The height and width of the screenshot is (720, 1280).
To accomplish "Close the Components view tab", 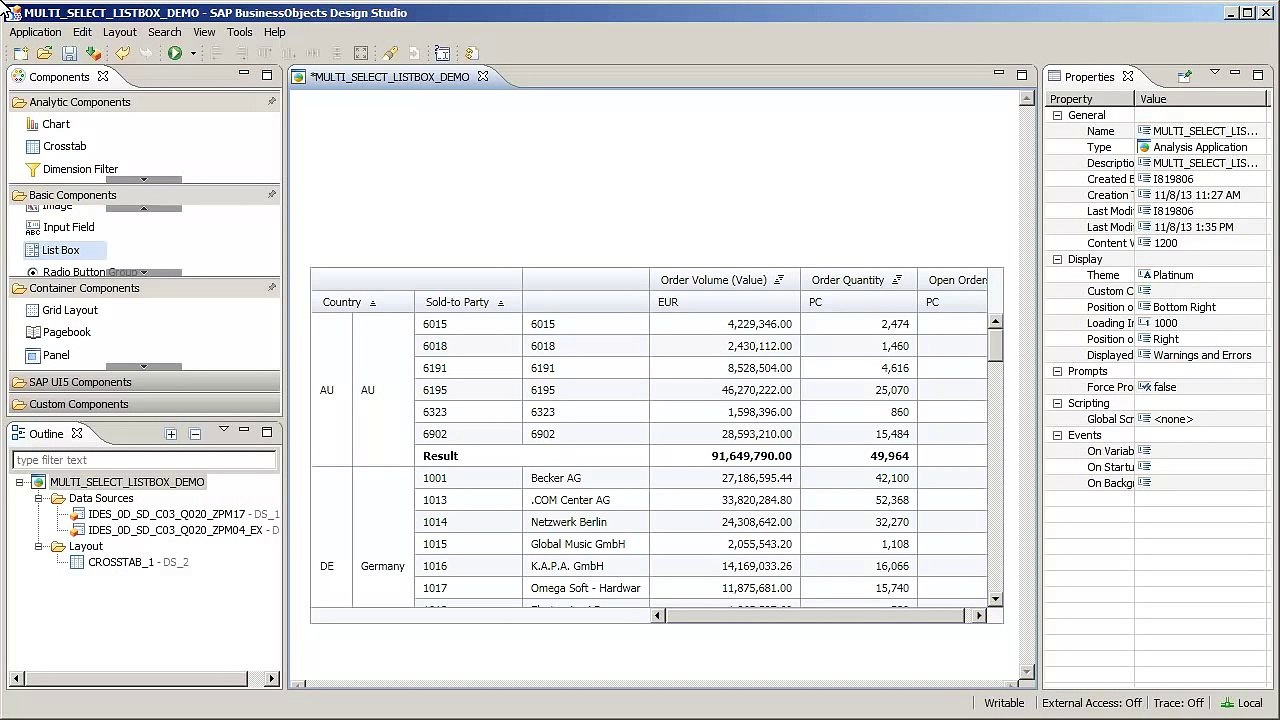I will click(102, 76).
